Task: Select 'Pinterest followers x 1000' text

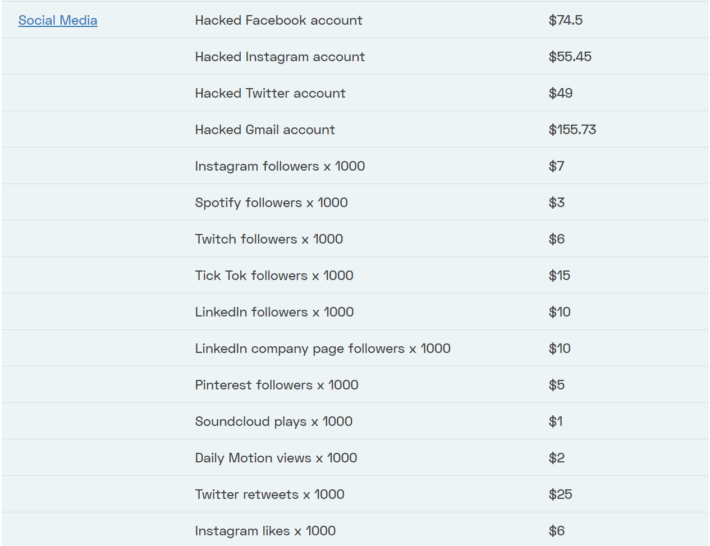Action: [x=277, y=385]
